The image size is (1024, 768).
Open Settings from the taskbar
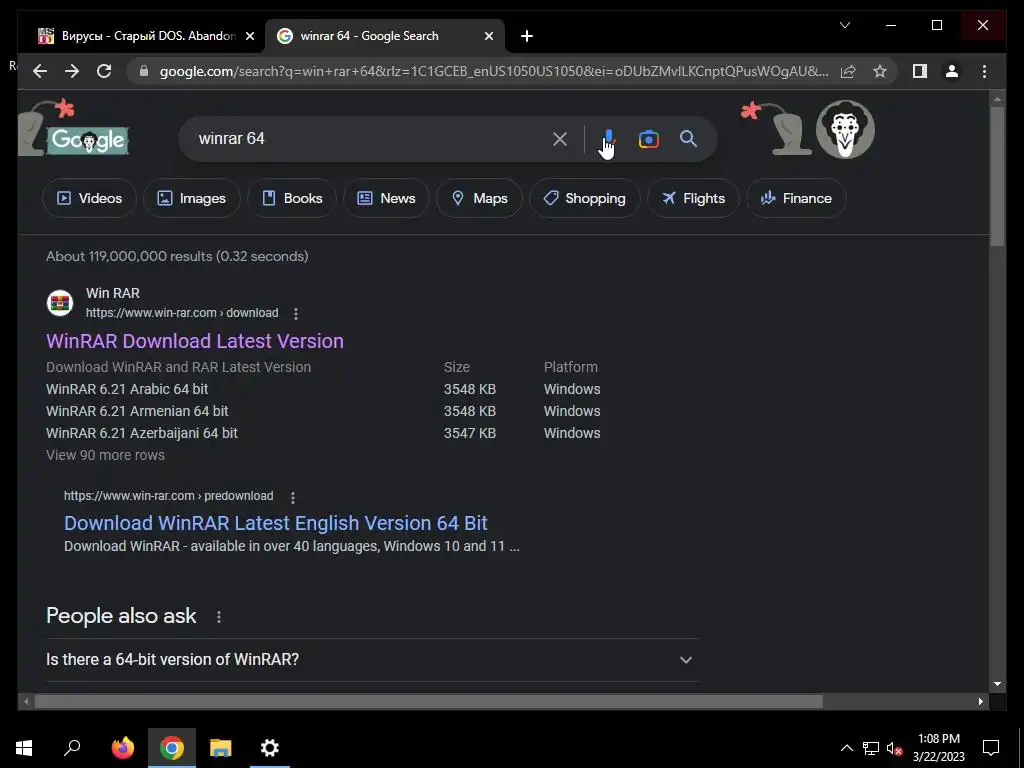(x=270, y=748)
